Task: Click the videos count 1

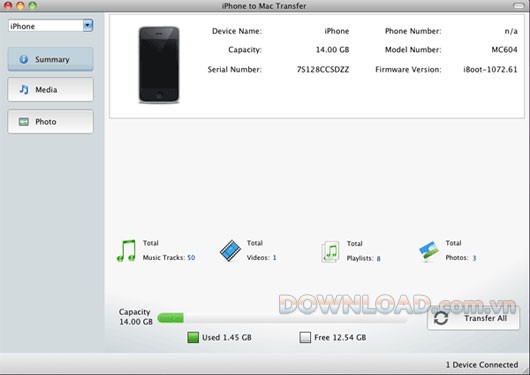Action: click(x=274, y=258)
